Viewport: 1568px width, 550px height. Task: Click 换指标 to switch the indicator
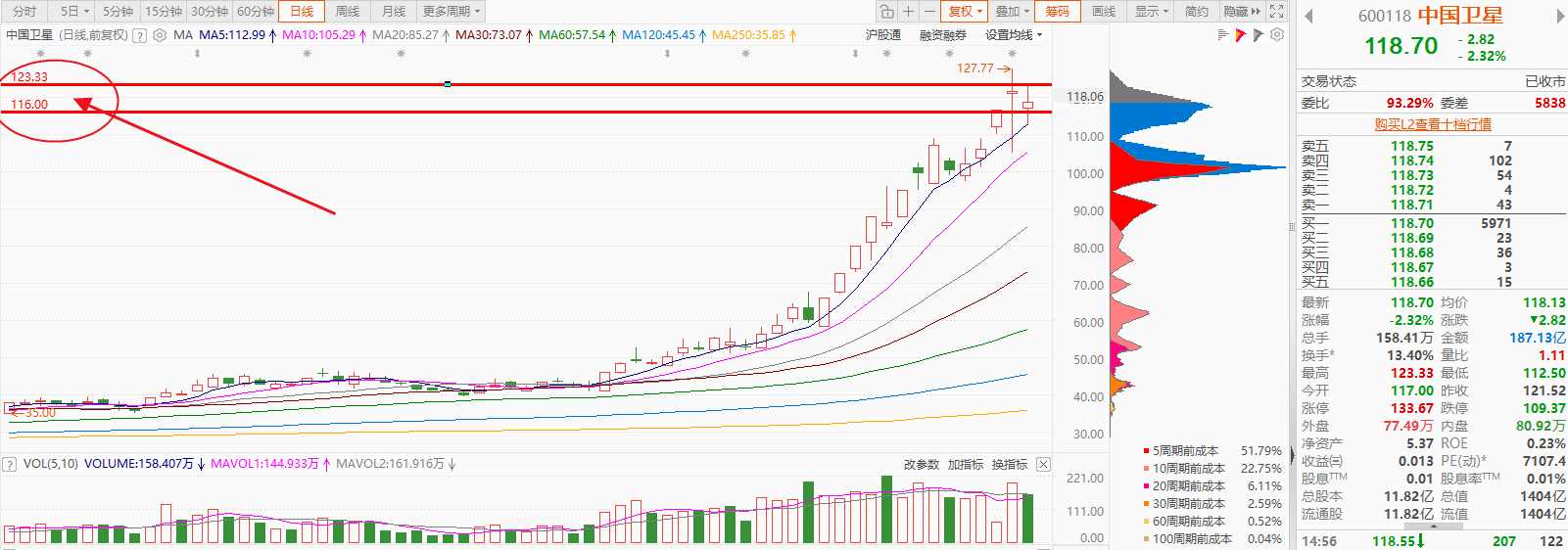click(1009, 464)
